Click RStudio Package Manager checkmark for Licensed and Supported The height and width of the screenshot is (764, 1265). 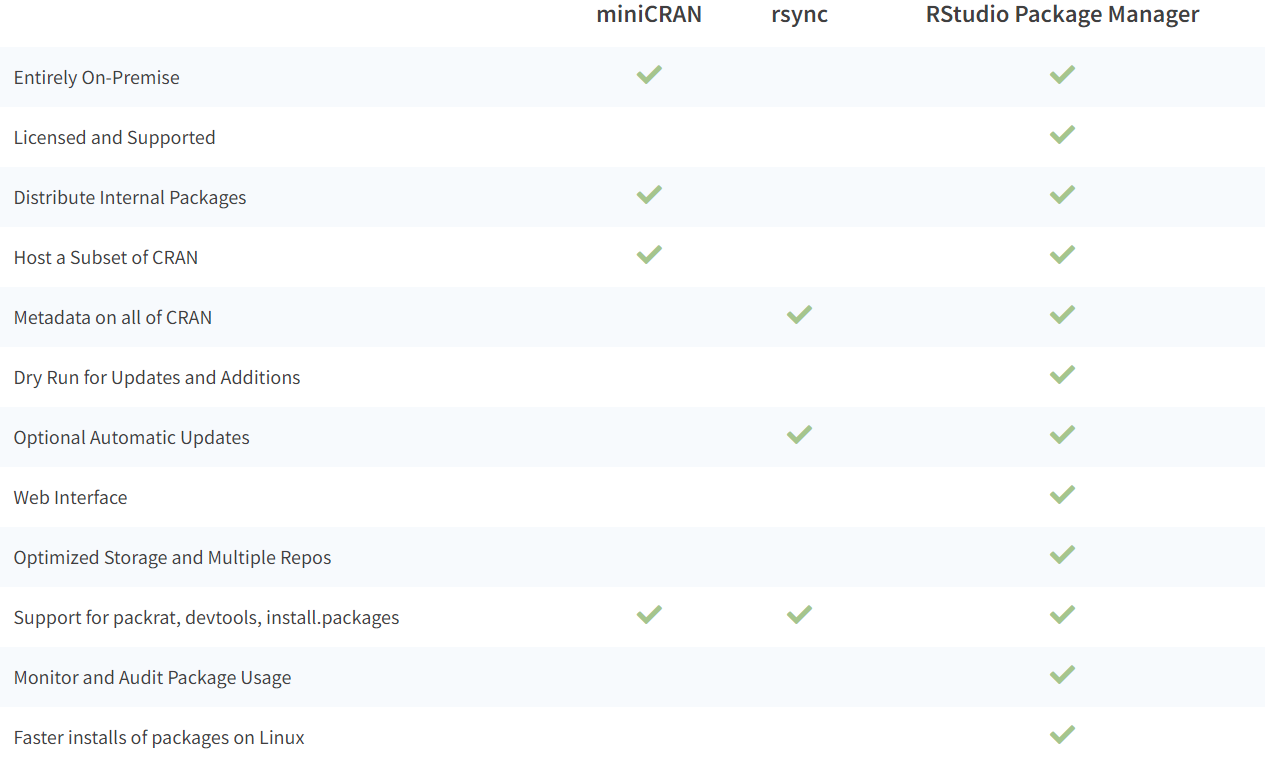click(x=1062, y=135)
